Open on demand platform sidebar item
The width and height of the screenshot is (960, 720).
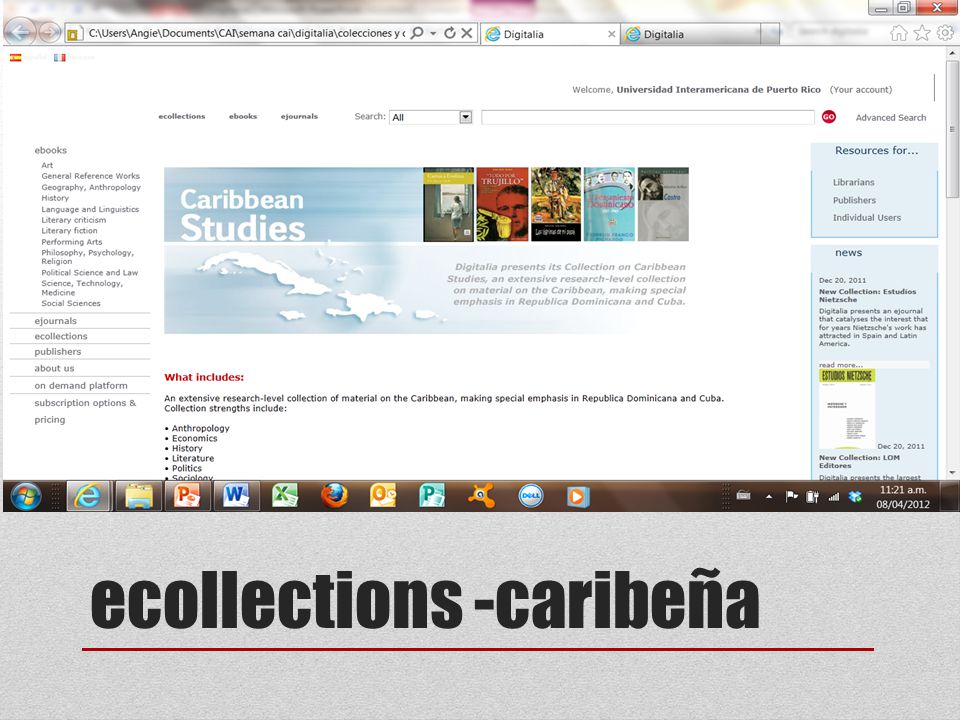tap(81, 385)
